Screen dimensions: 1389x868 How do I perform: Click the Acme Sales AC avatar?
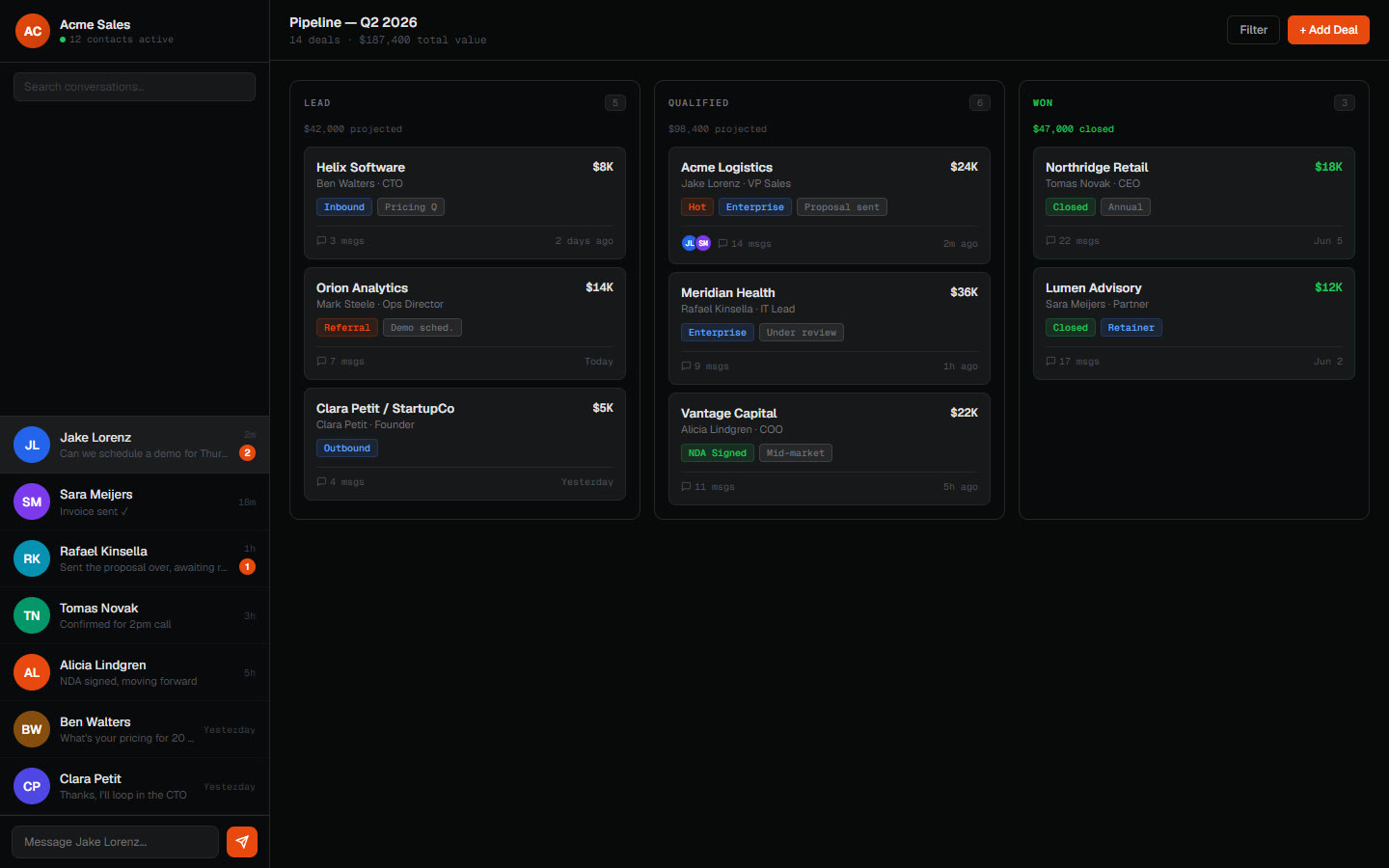click(x=33, y=31)
